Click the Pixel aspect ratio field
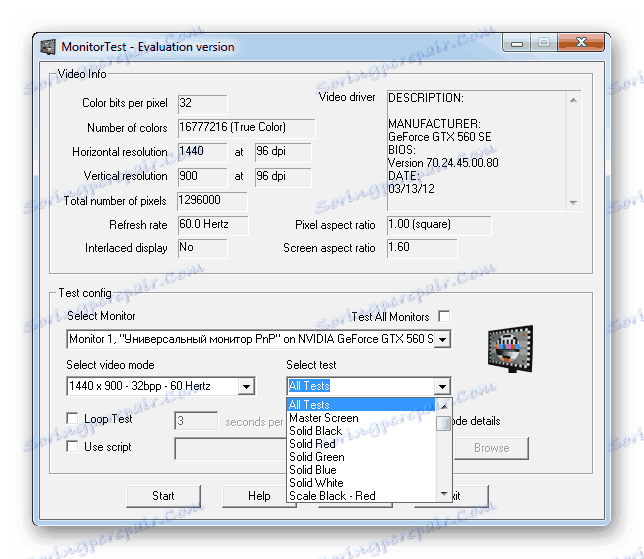This screenshot has height=559, width=644. (439, 225)
